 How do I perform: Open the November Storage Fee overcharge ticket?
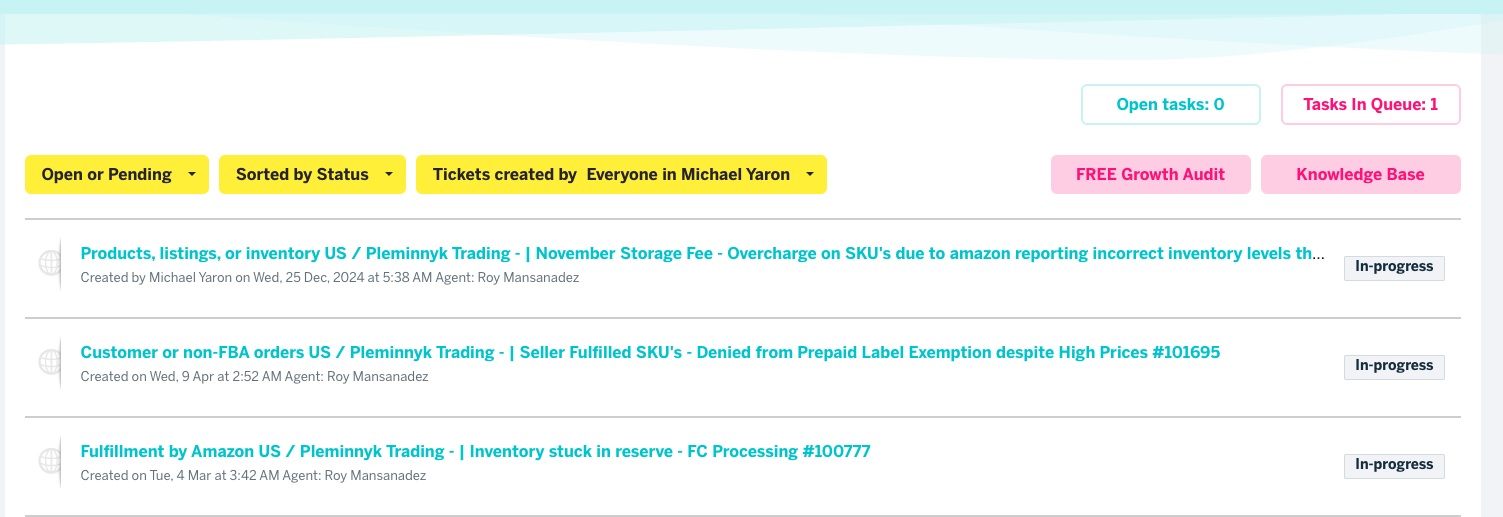pyautogui.click(x=703, y=253)
